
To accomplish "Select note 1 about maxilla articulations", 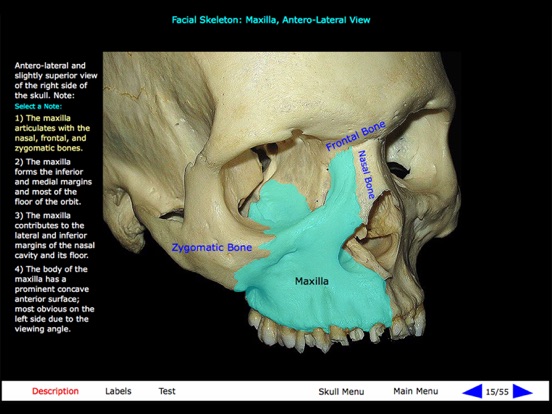I will click(x=52, y=133).
